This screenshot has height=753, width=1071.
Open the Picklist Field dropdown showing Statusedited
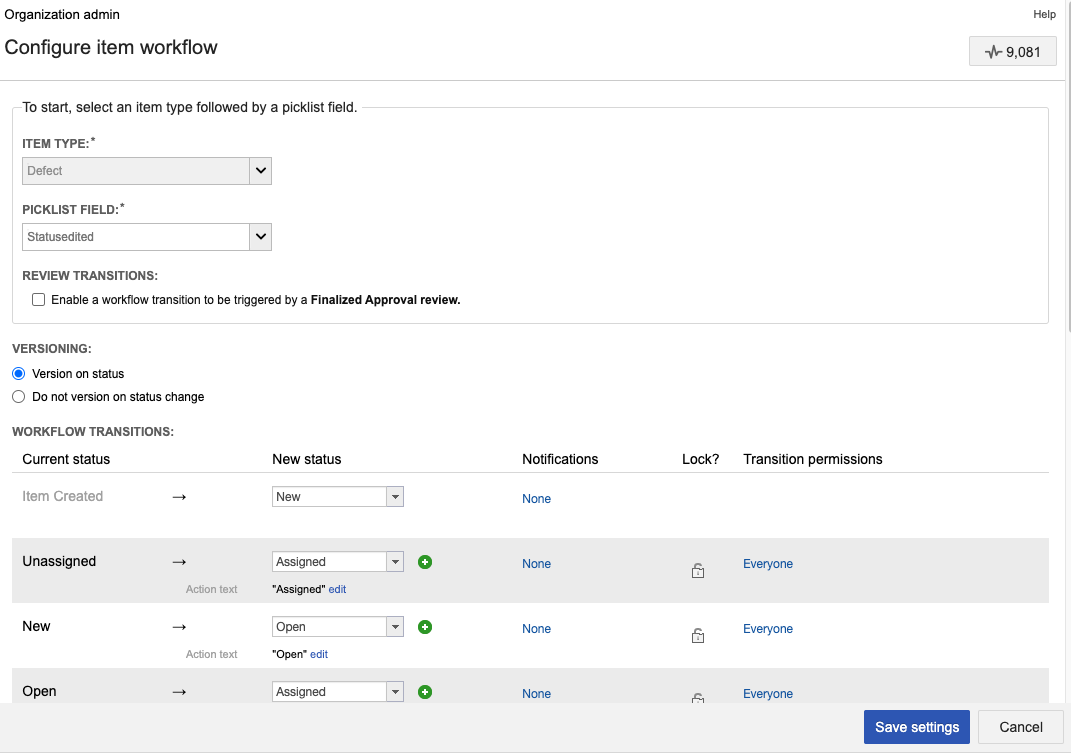(x=260, y=236)
